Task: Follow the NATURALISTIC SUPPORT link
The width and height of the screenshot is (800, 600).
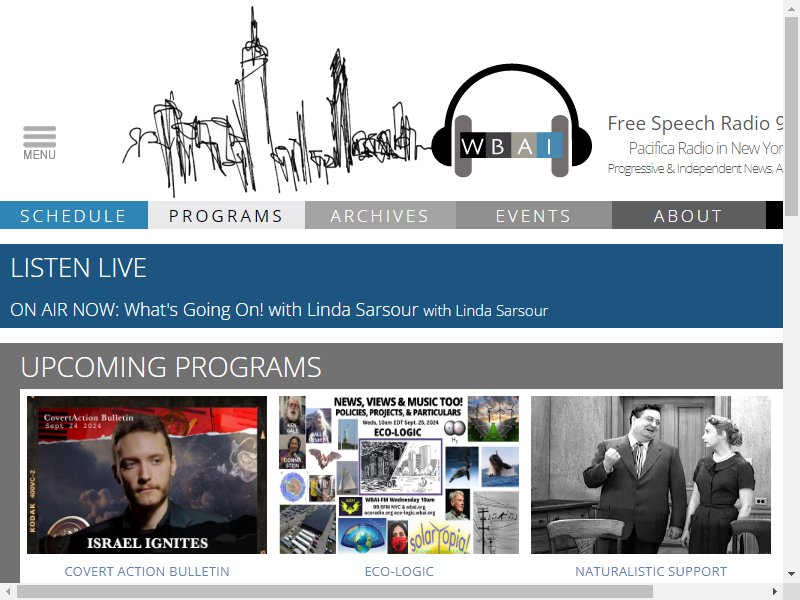Action: (651, 571)
